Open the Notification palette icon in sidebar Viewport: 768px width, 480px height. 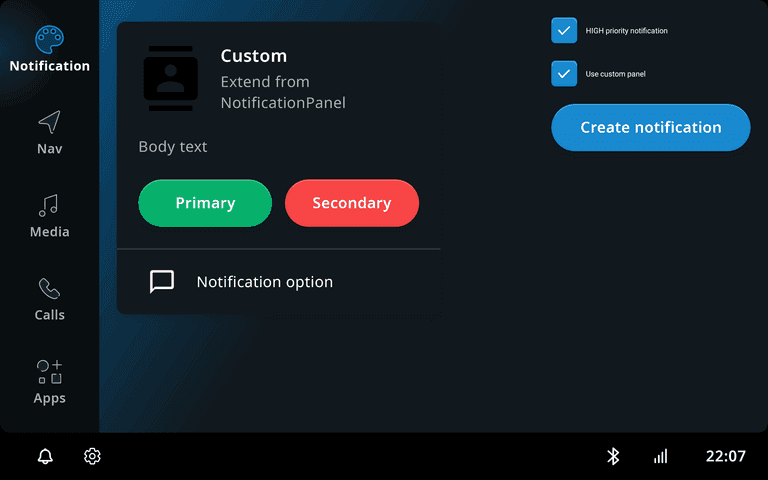click(49, 40)
